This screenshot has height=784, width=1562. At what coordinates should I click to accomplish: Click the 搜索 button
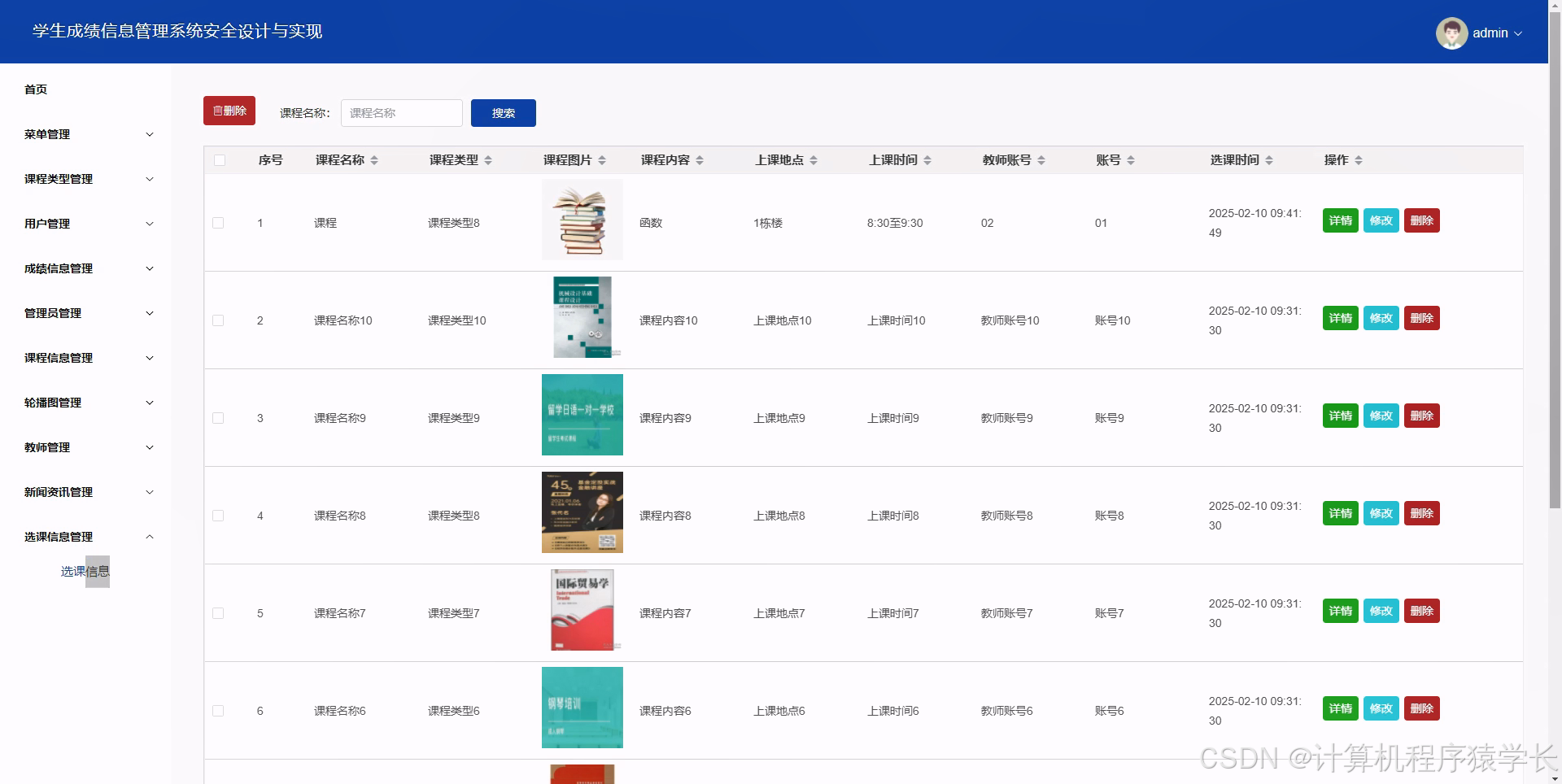(503, 112)
